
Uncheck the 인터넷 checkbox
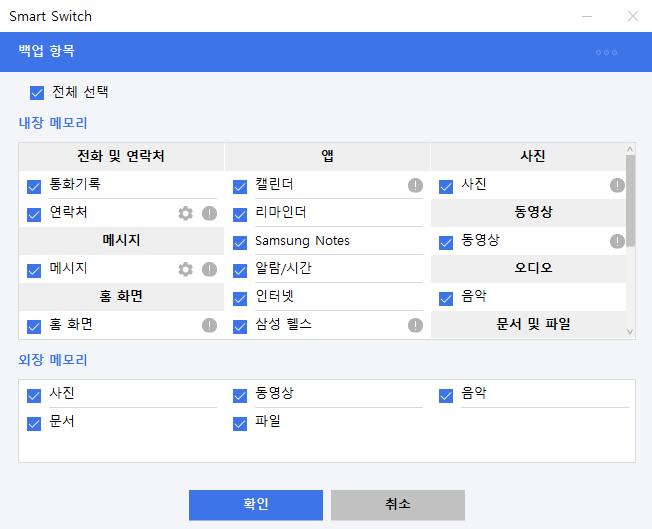[x=240, y=299]
